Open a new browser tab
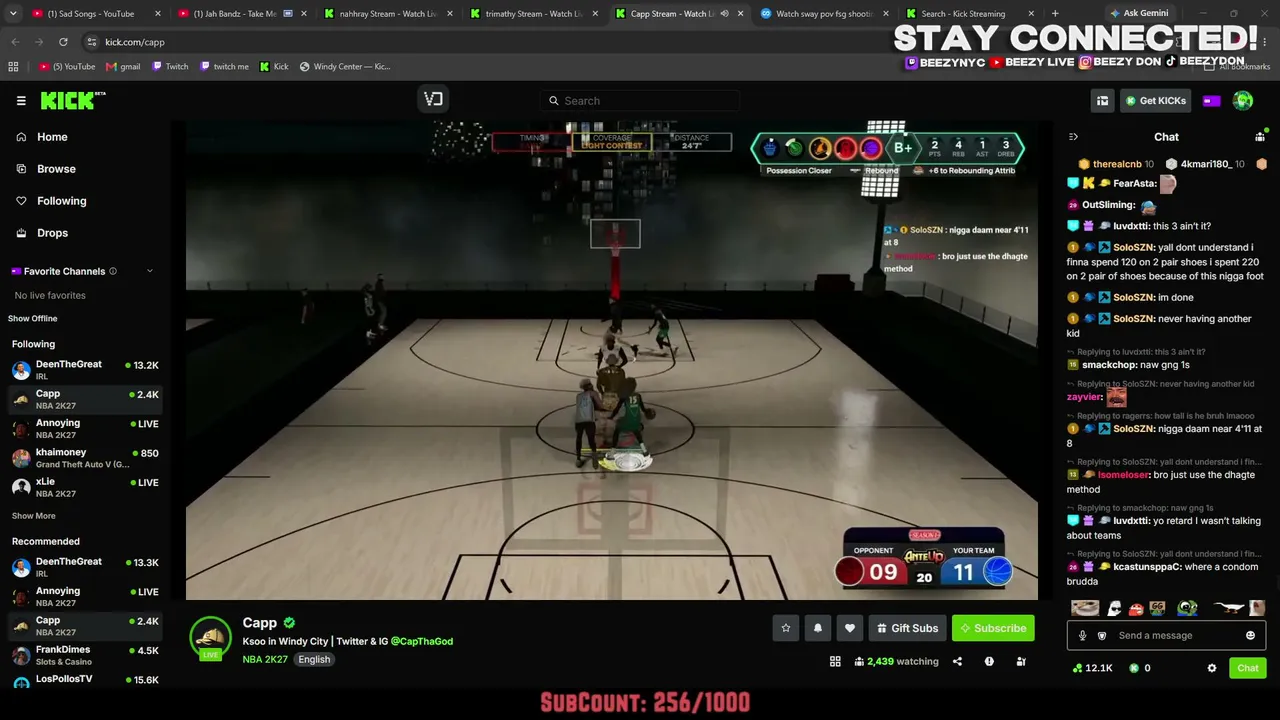Viewport: 1280px width, 720px height. click(1055, 14)
